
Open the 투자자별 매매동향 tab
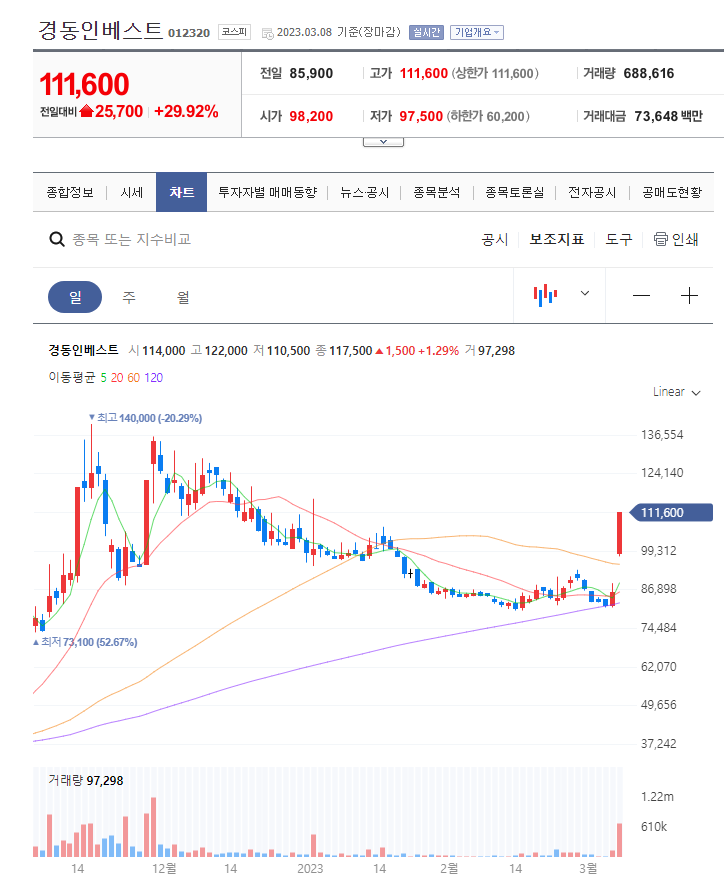click(267, 192)
